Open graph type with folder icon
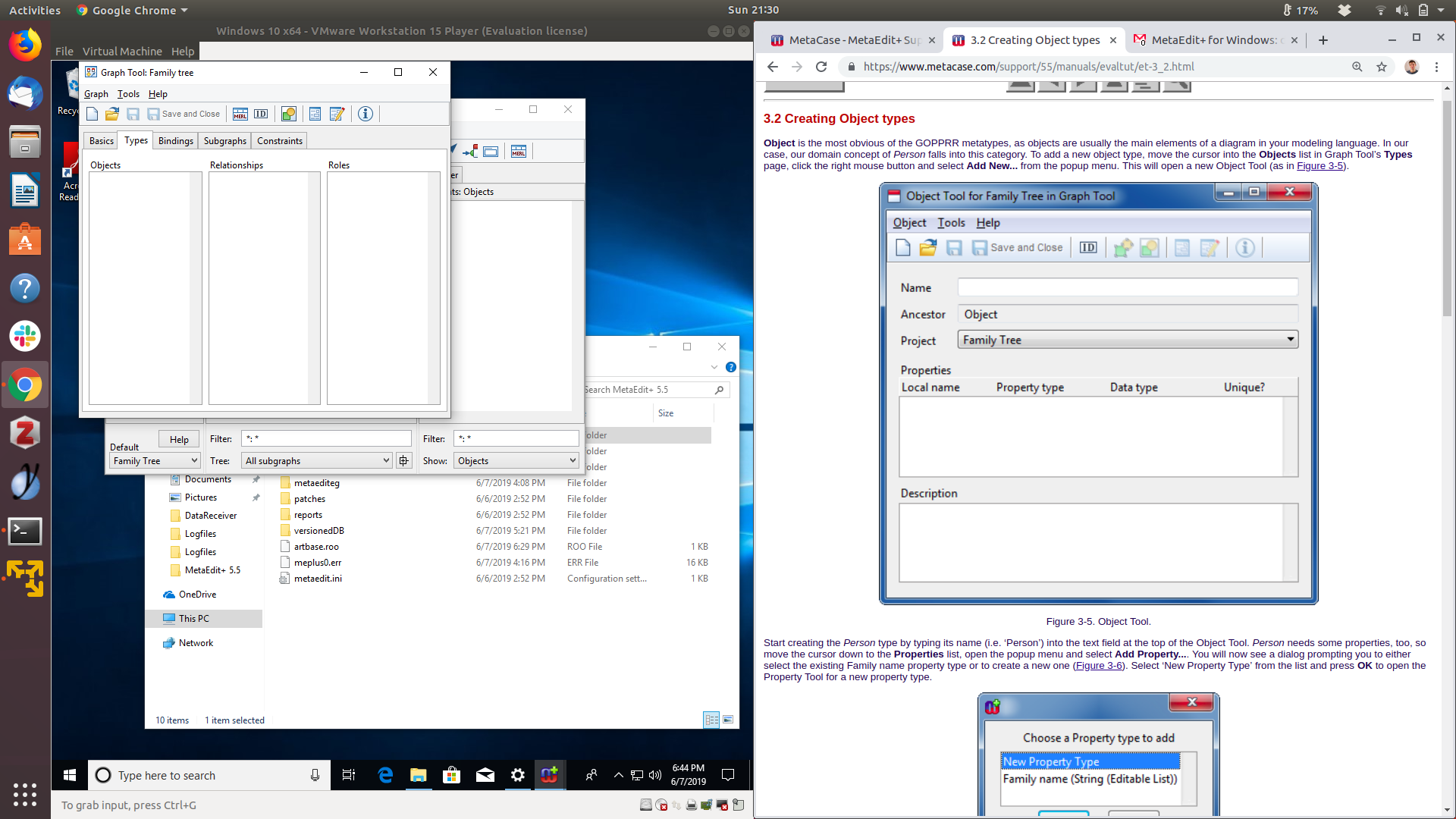Viewport: 1456px width, 819px height. pyautogui.click(x=112, y=114)
